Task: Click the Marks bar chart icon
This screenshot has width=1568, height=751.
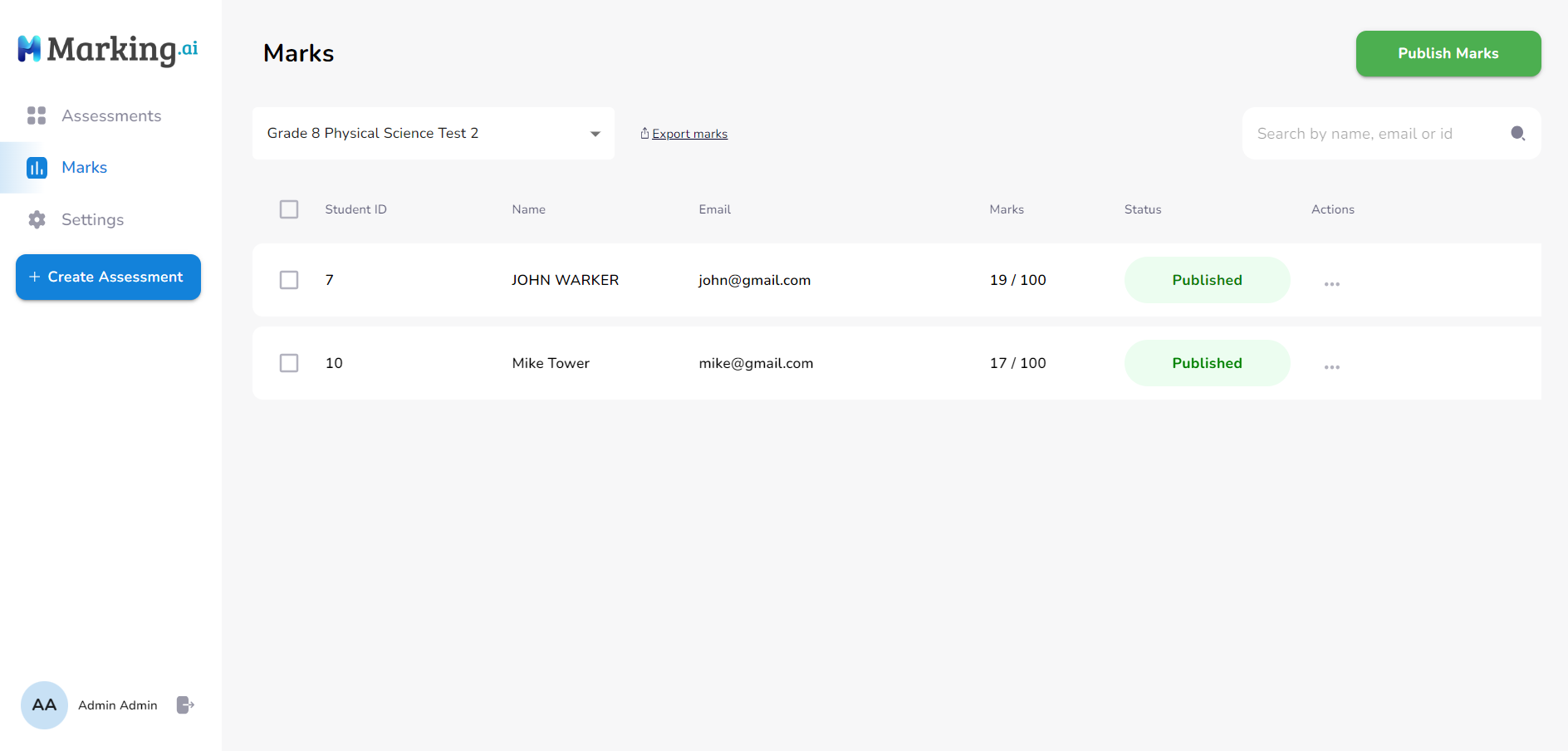Action: 37,168
